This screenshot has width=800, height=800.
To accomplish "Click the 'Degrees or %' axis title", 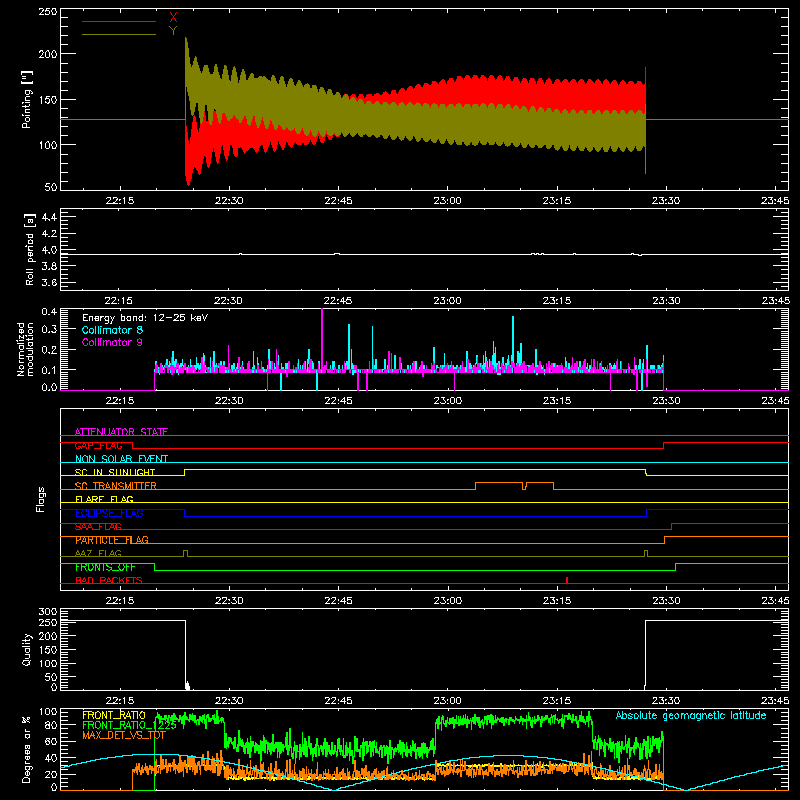I will [x=26, y=750].
